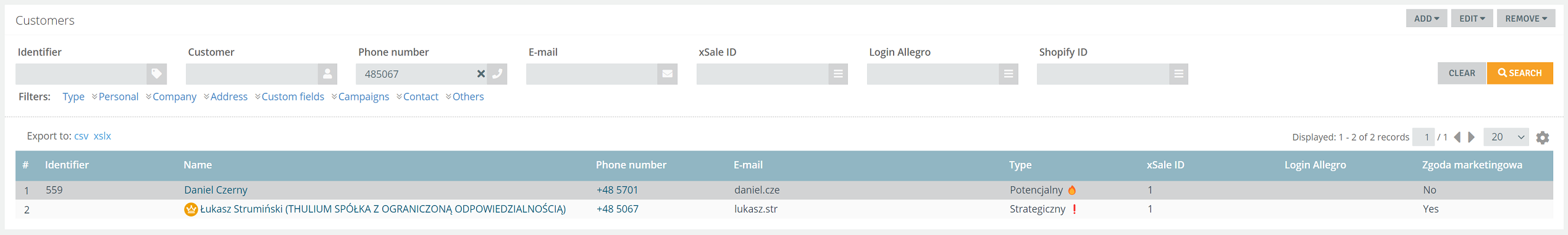Go to next page arrow

pyautogui.click(x=1472, y=137)
